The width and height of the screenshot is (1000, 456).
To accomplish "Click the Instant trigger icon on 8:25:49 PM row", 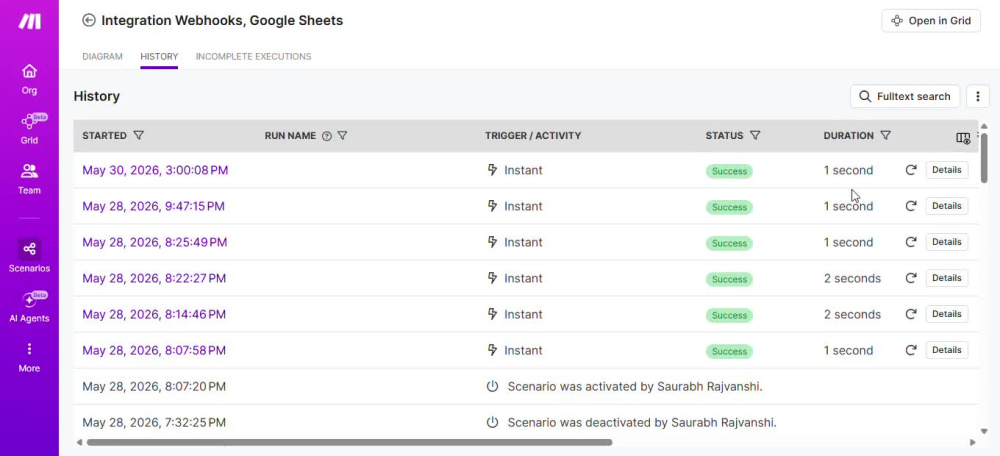I will click(x=492, y=242).
